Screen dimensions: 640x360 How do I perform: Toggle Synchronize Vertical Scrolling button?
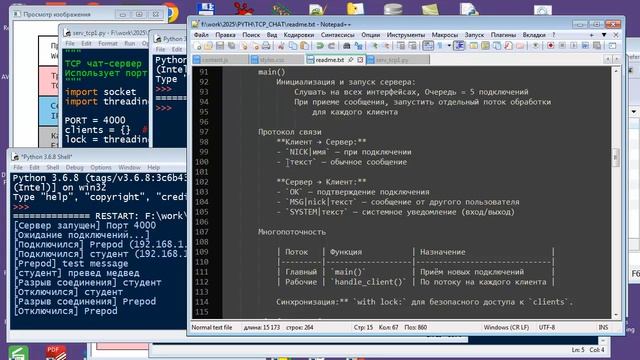click(401, 46)
